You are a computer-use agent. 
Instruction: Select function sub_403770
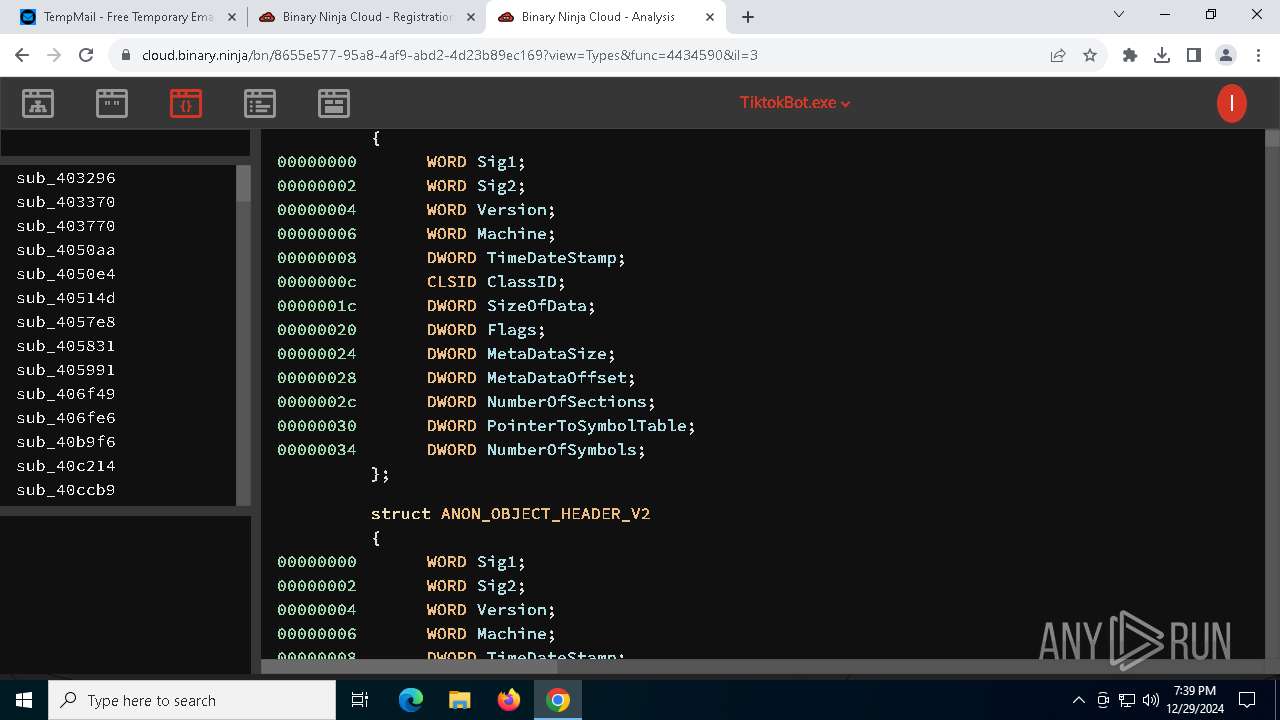[66, 226]
